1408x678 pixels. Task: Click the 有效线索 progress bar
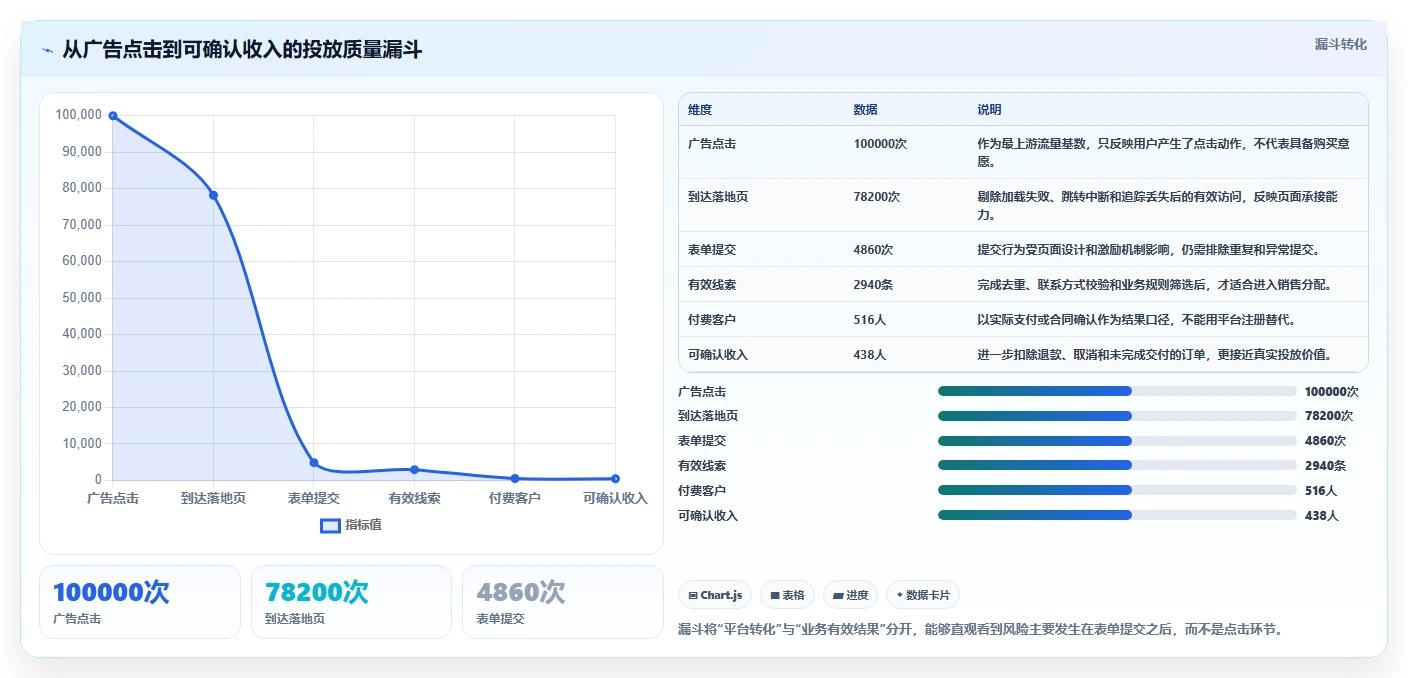tap(1117, 465)
